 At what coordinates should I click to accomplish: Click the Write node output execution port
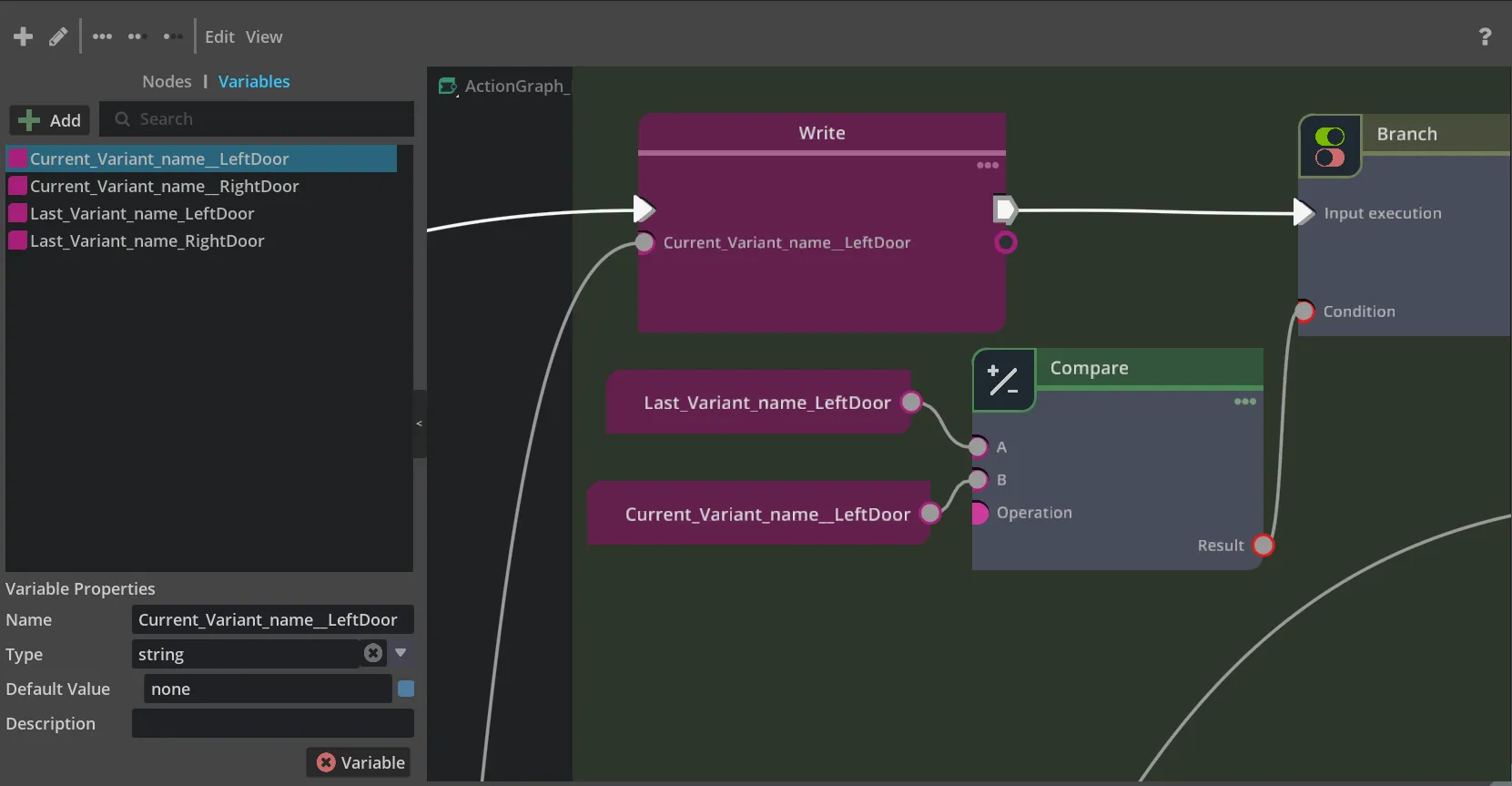[x=1004, y=210]
